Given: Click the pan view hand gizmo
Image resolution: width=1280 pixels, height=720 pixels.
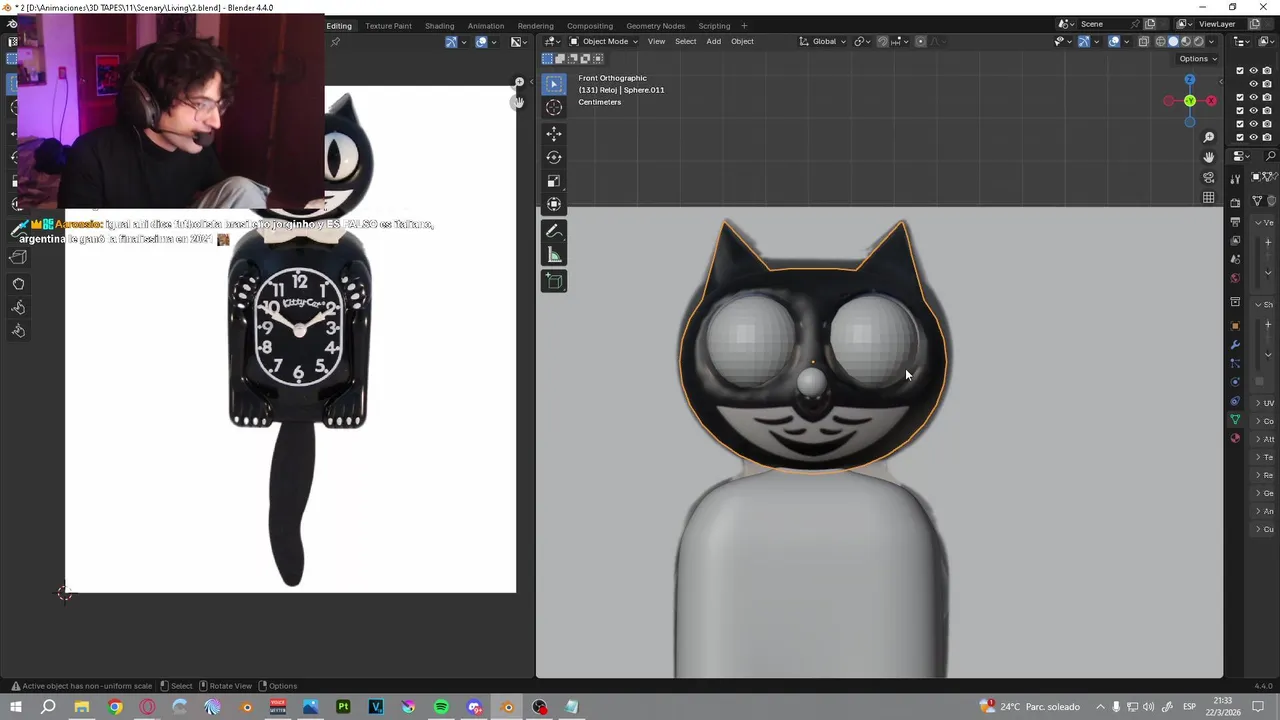Looking at the screenshot, I should coord(1208,157).
